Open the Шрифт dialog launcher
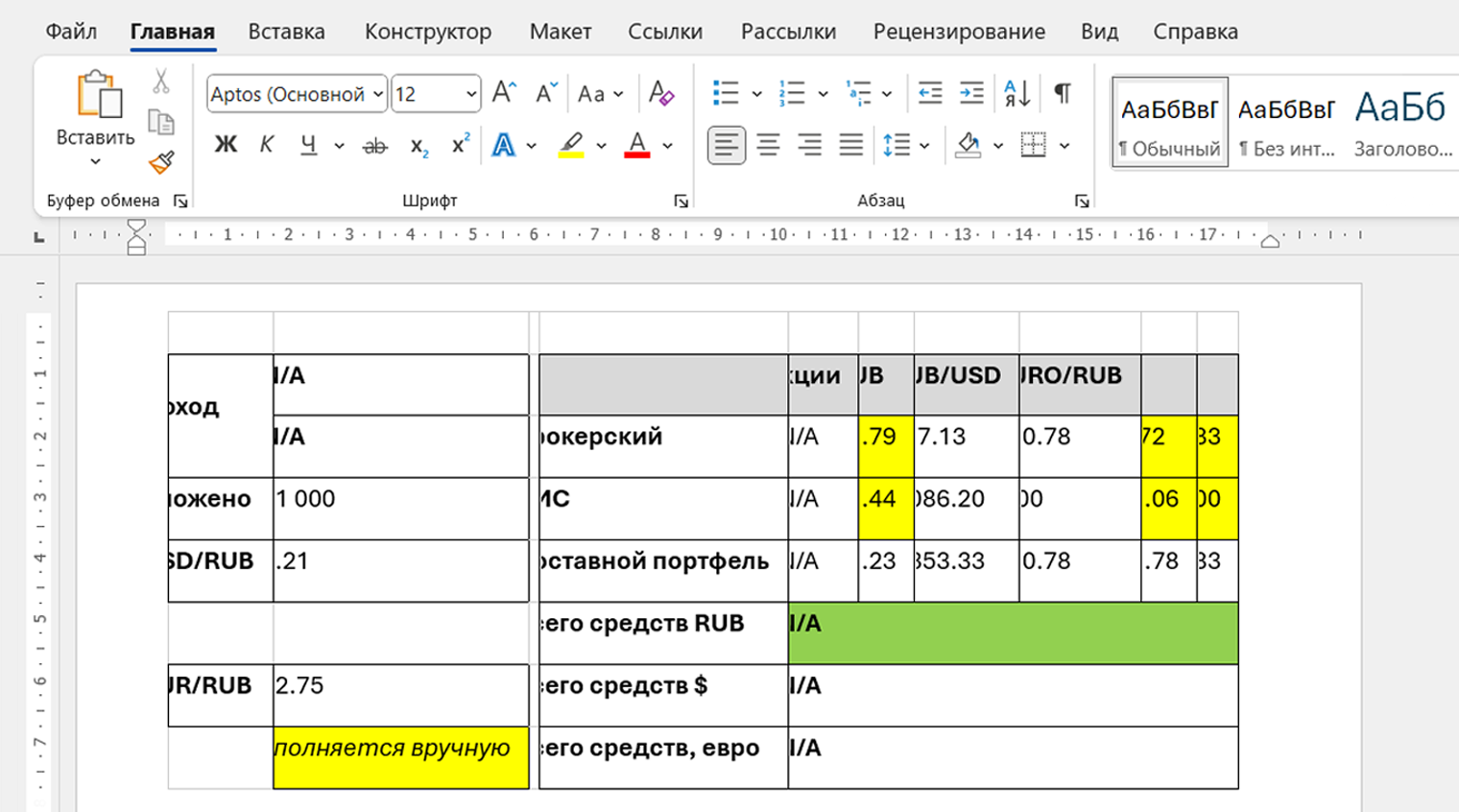 pyautogui.click(x=681, y=201)
